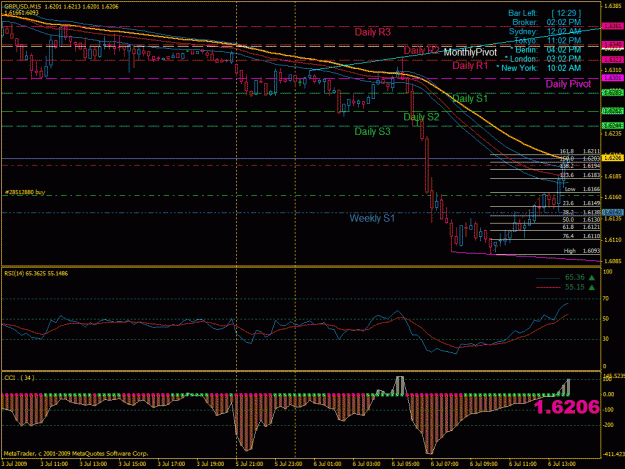Click the Daily S3 support label
Viewport: 625px width, 469px height.
click(x=373, y=131)
